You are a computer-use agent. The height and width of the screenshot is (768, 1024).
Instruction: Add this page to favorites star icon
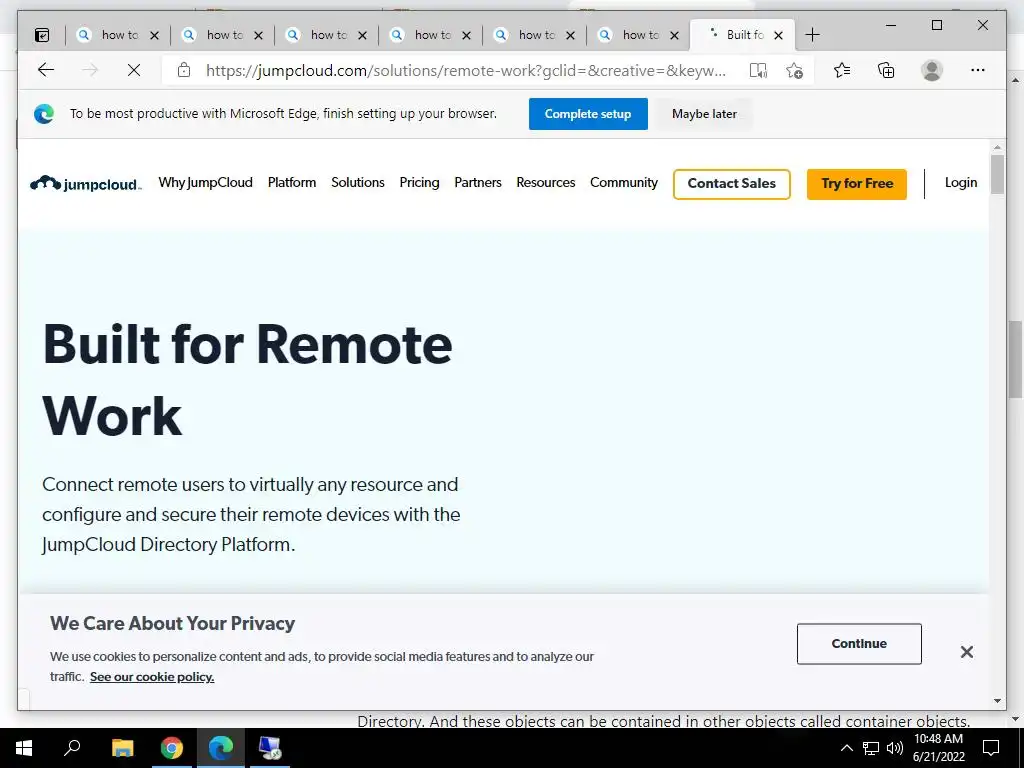[794, 71]
